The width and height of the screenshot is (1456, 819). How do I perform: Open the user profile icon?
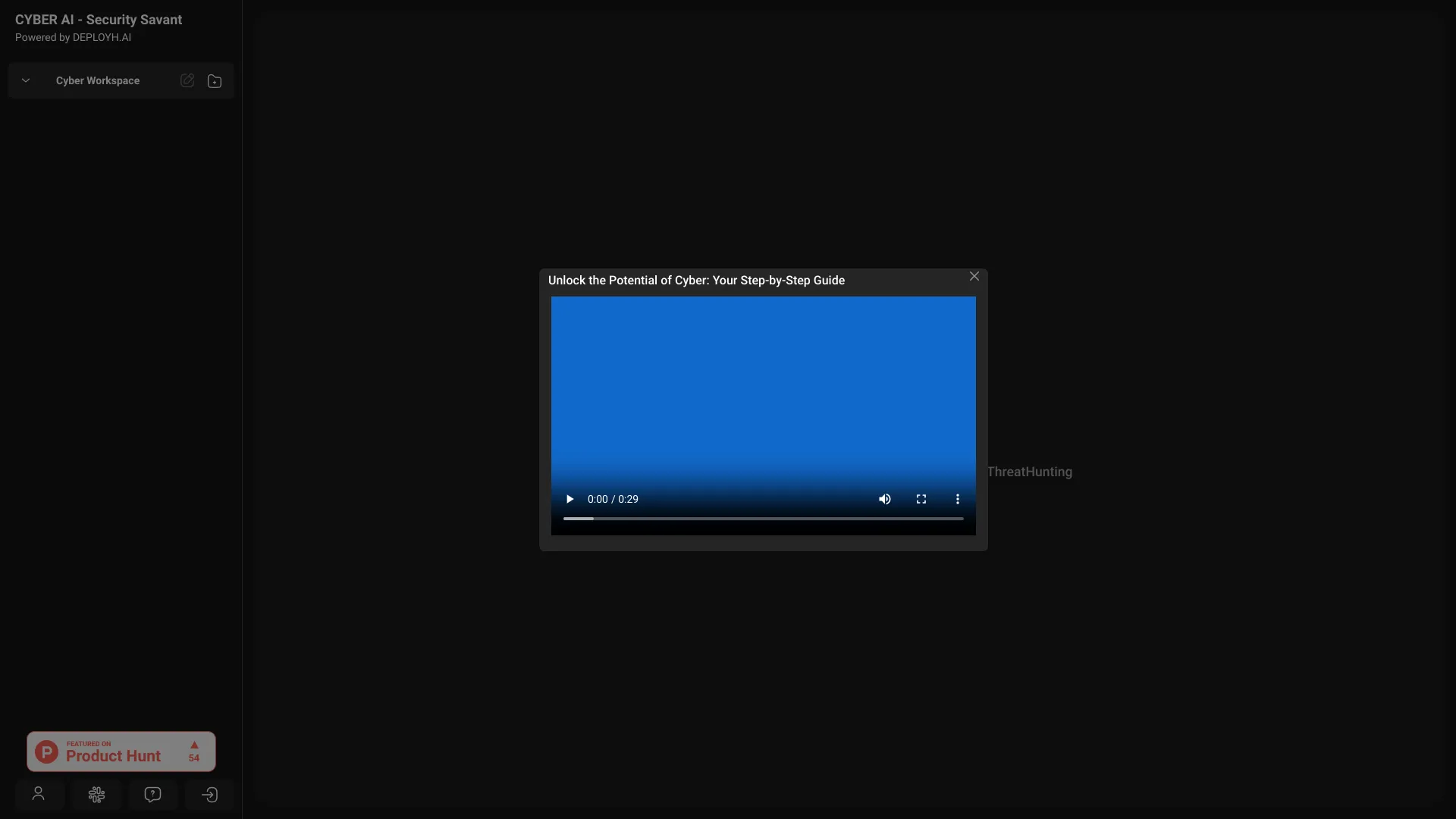click(x=39, y=794)
